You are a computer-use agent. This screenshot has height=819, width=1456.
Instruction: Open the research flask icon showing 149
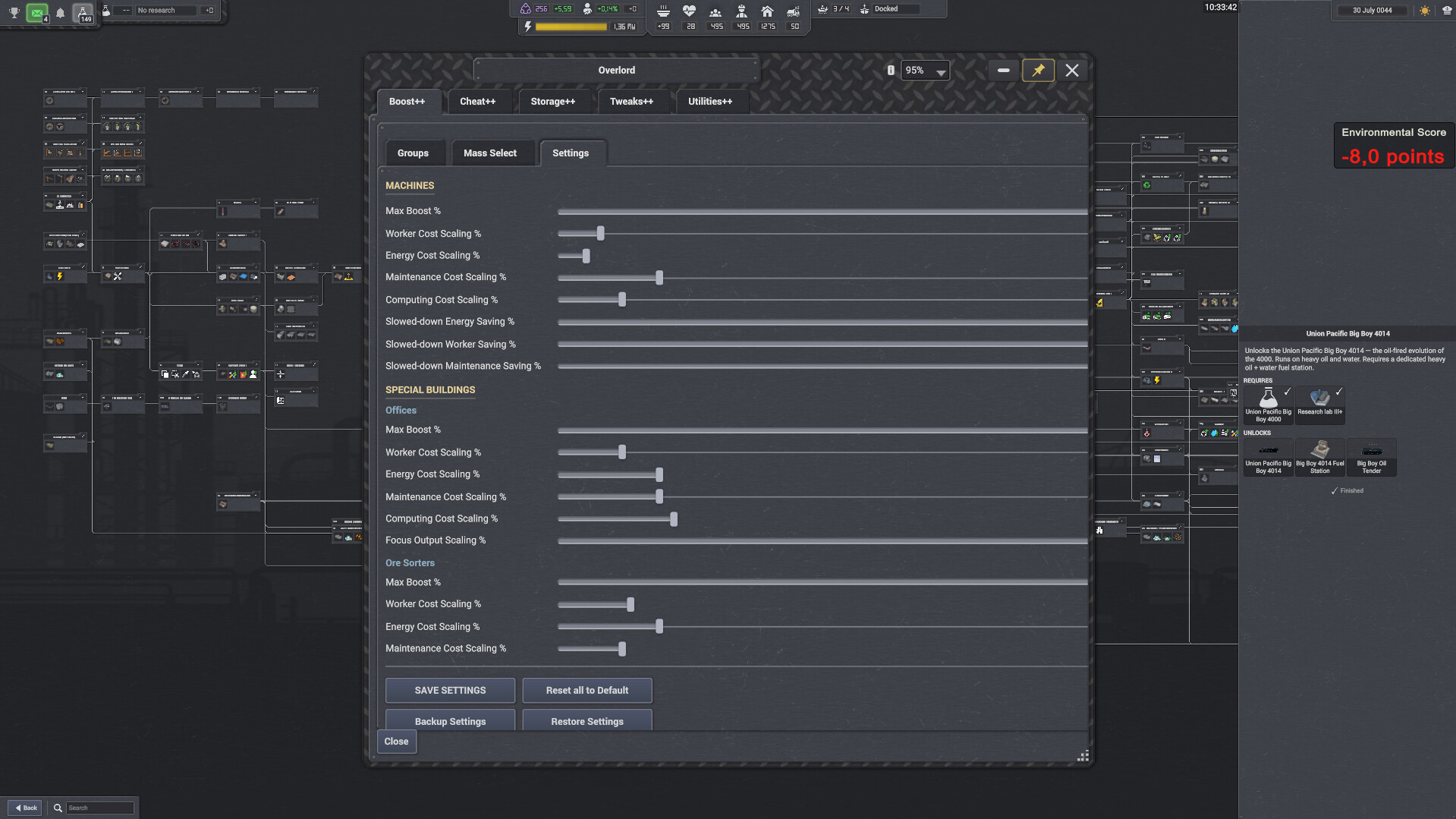[83, 13]
